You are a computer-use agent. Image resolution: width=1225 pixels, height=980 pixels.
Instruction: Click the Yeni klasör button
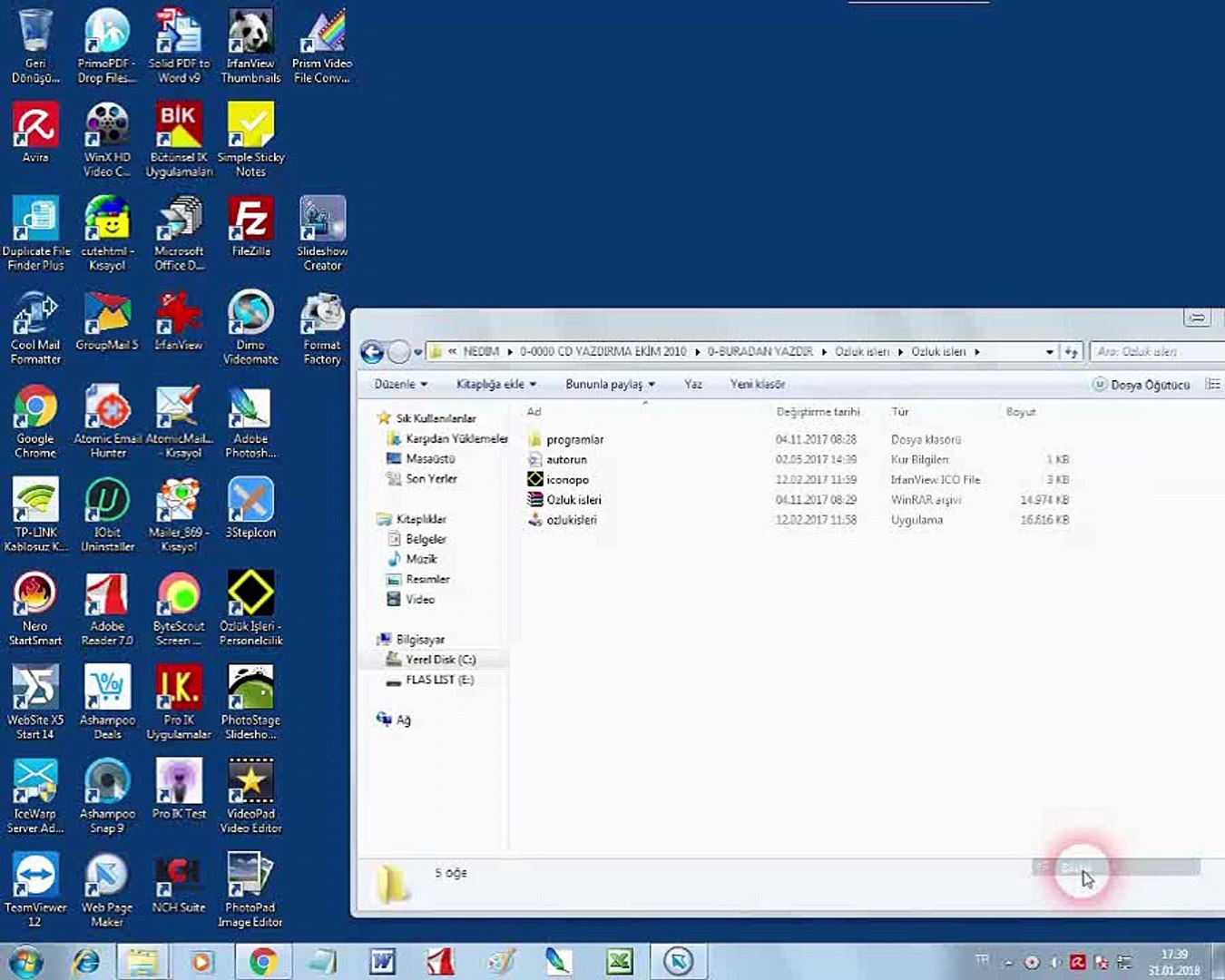pos(758,385)
